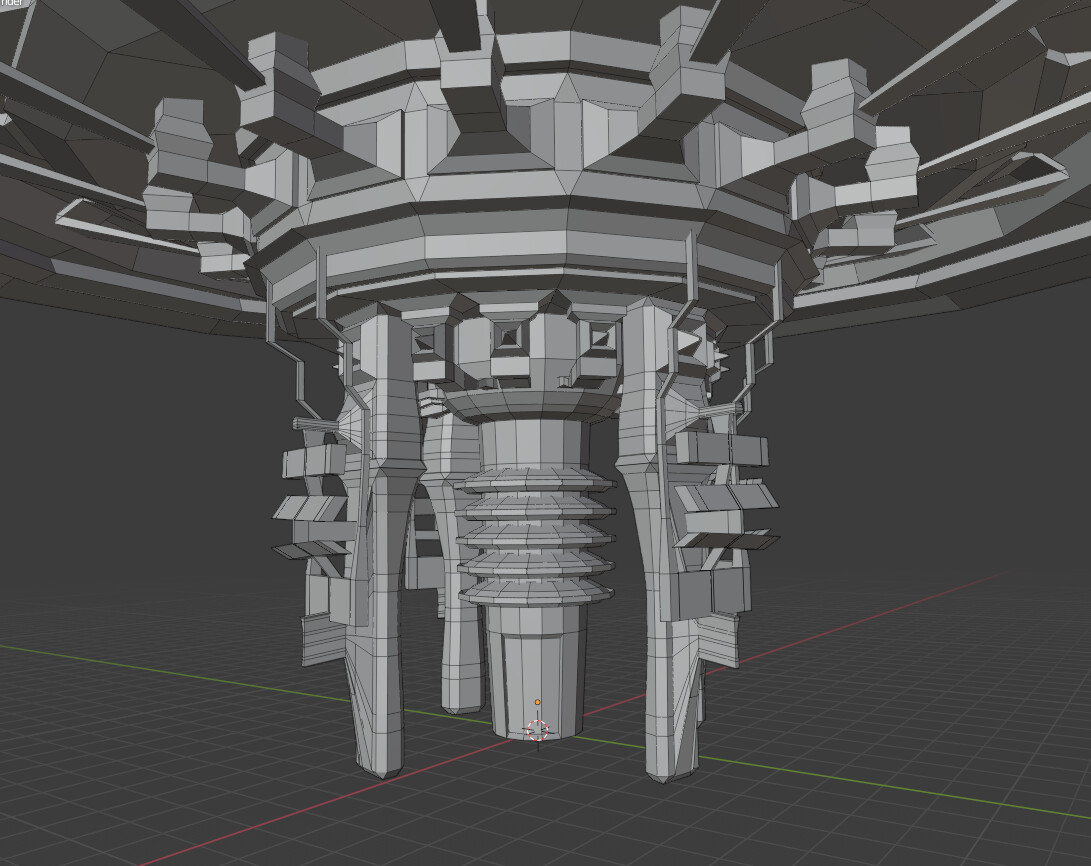The height and width of the screenshot is (866, 1091).
Task: Click the 3D cursor crosshair gizmo
Action: (537, 730)
